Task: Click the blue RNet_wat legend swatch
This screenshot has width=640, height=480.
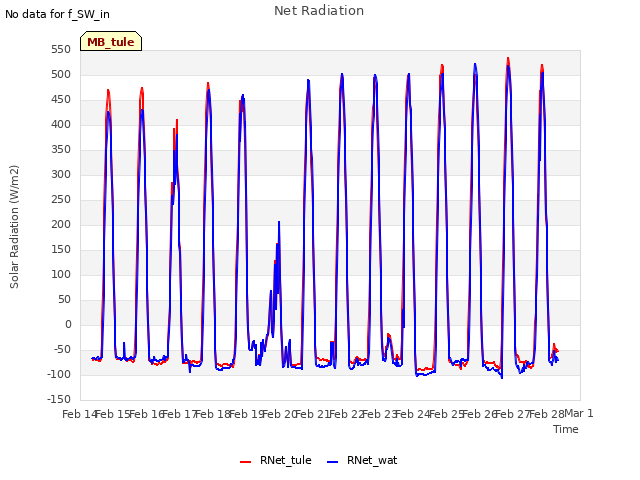Action: (x=333, y=462)
